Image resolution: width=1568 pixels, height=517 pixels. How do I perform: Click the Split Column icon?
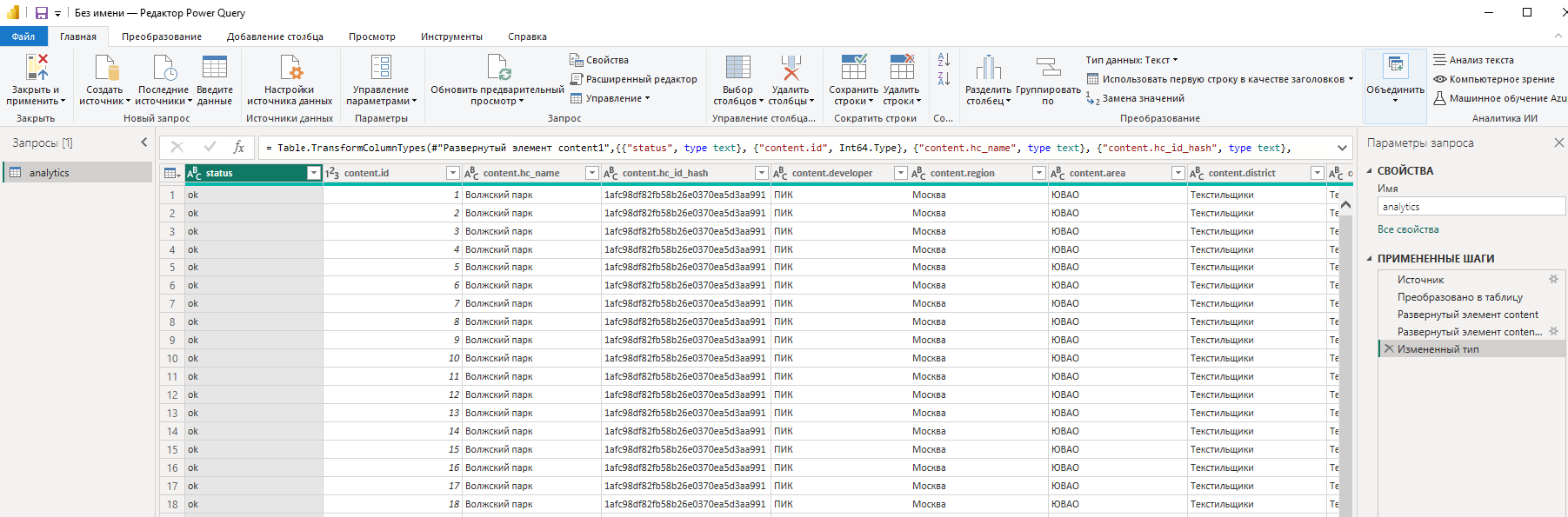click(988, 67)
